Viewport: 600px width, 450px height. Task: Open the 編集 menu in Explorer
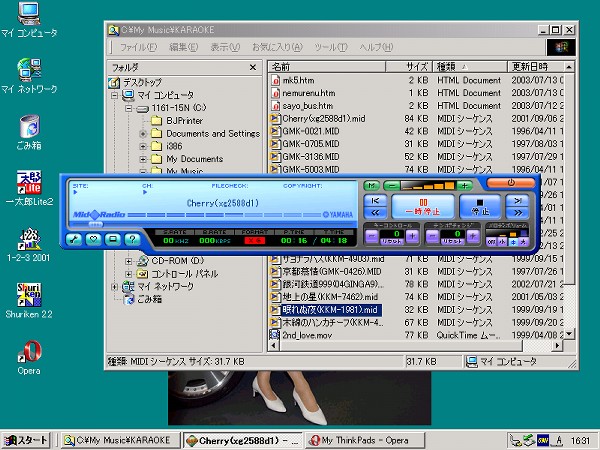183,47
